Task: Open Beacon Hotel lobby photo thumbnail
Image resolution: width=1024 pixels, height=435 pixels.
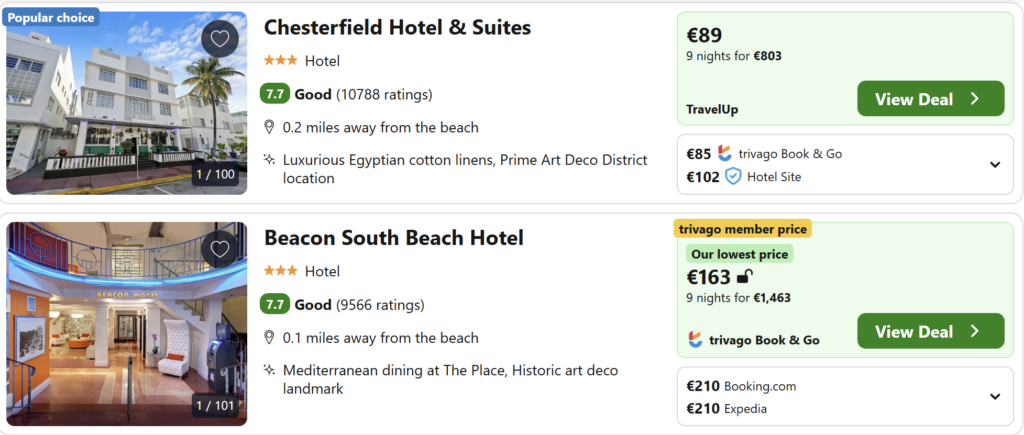Action: tap(126, 323)
